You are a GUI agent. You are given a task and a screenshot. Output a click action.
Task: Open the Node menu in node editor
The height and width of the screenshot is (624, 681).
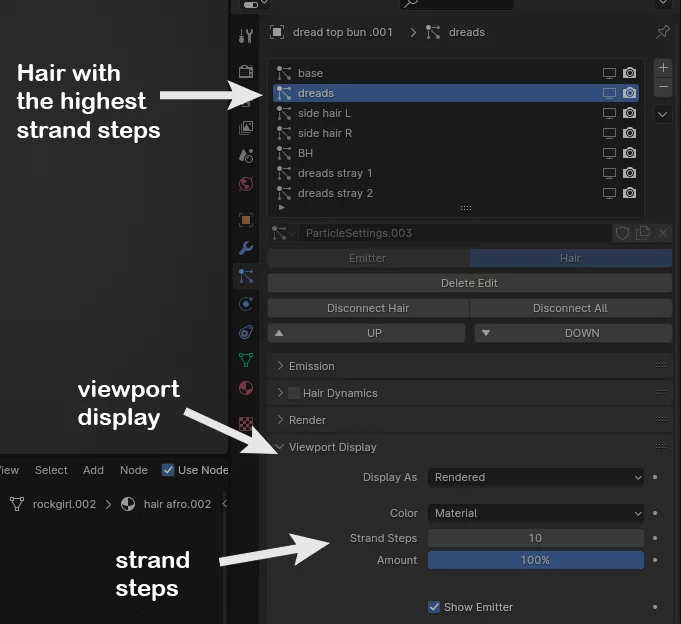pos(134,470)
